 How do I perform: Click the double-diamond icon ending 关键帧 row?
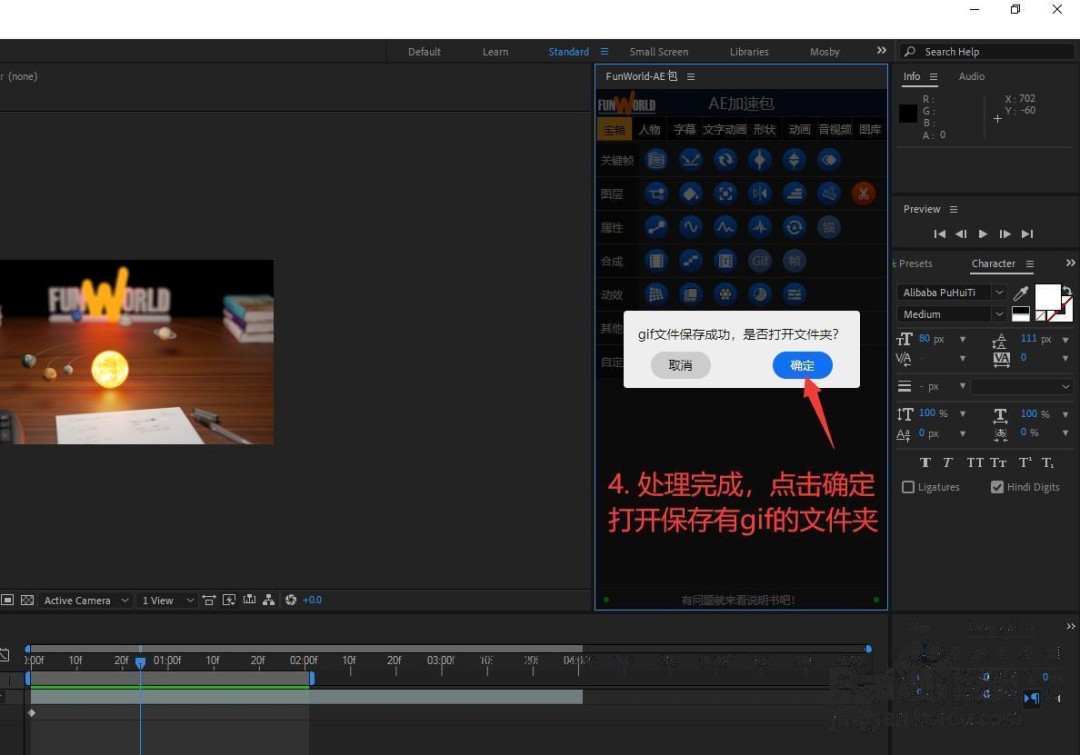pos(829,160)
